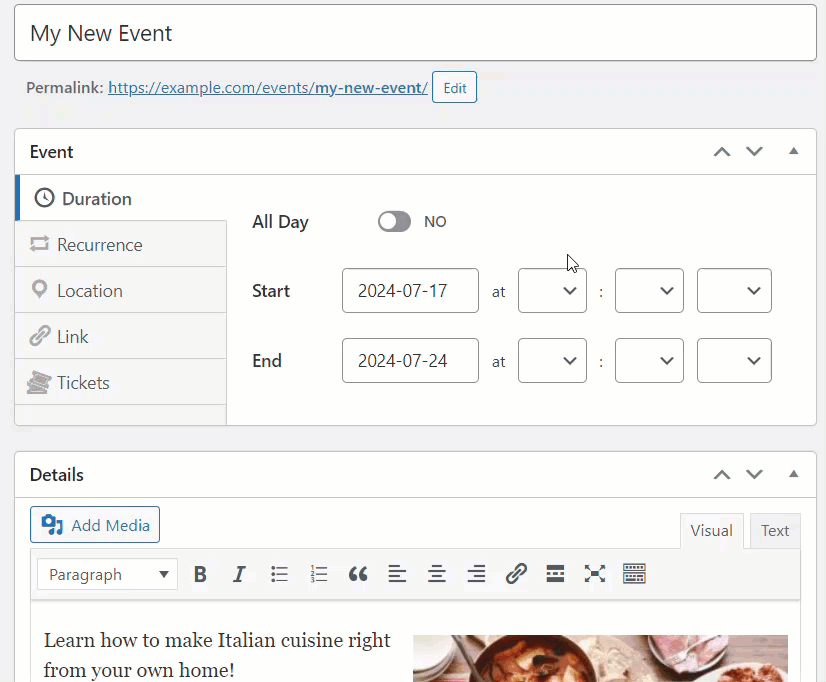The width and height of the screenshot is (826, 682).
Task: Toggle the extended editor toolbar
Action: 634,574
